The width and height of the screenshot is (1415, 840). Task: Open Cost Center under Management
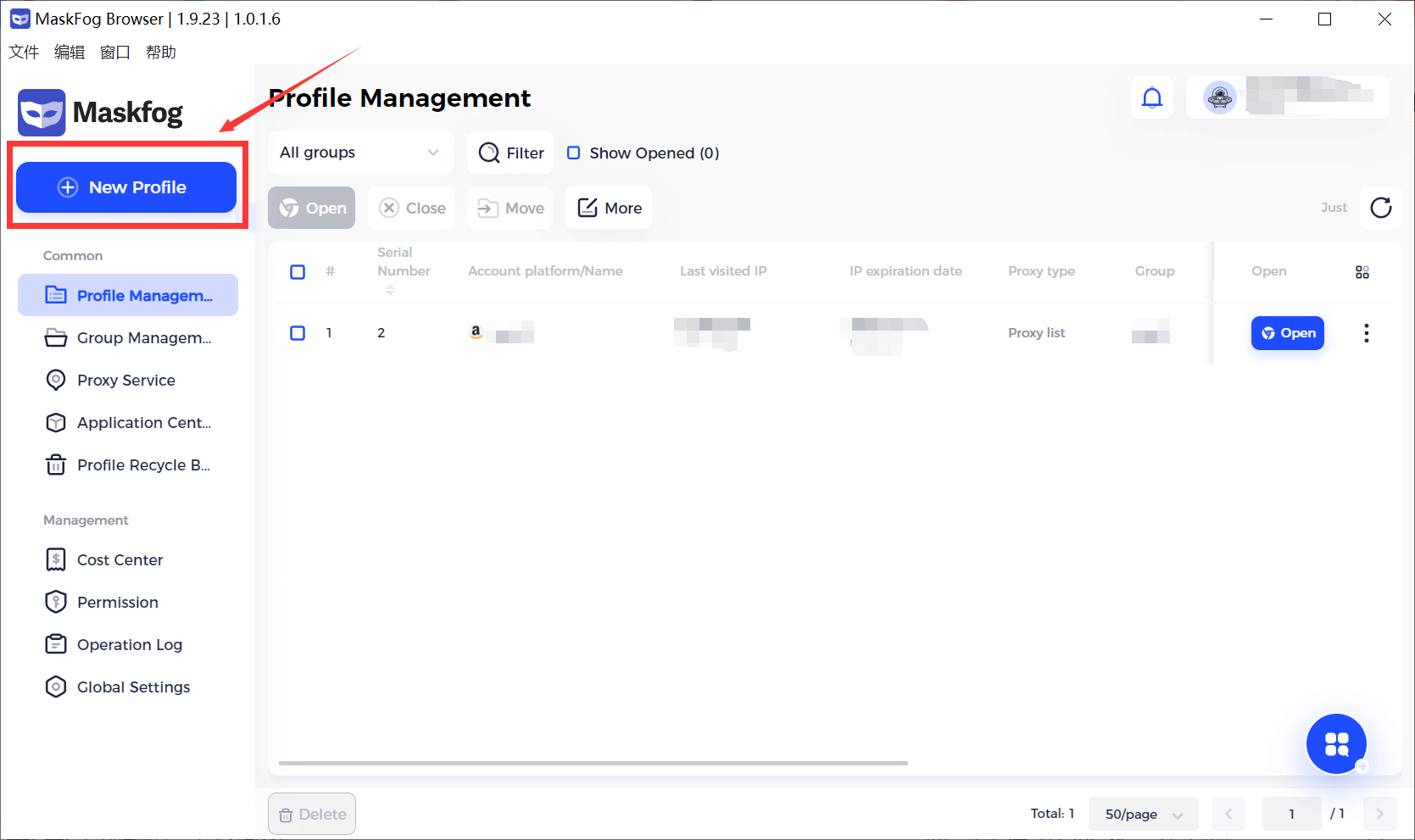click(x=120, y=559)
